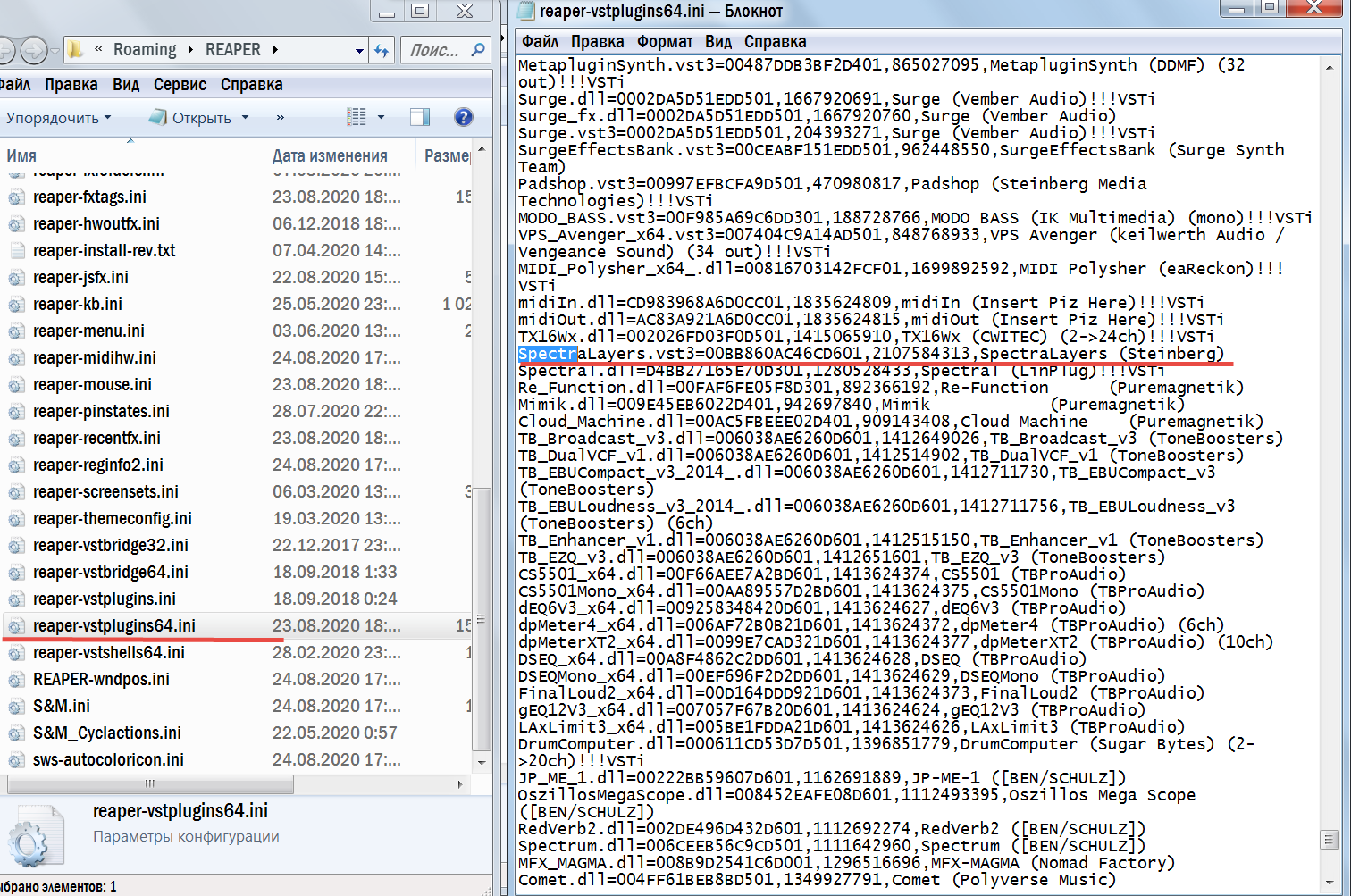Image resolution: width=1351 pixels, height=896 pixels.
Task: Open the Формат menu in Notepad
Action: [x=665, y=42]
